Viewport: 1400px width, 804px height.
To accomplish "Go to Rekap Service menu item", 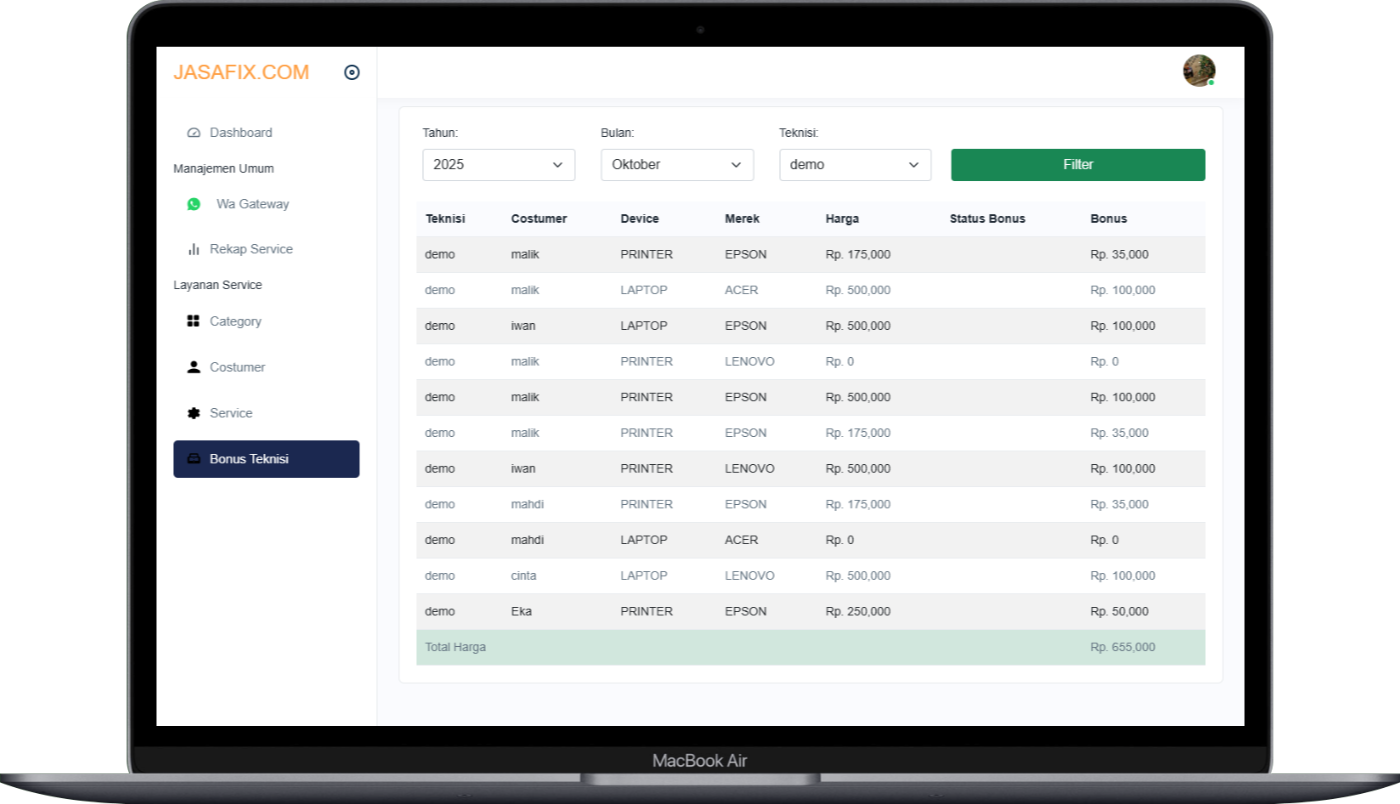I will point(251,249).
